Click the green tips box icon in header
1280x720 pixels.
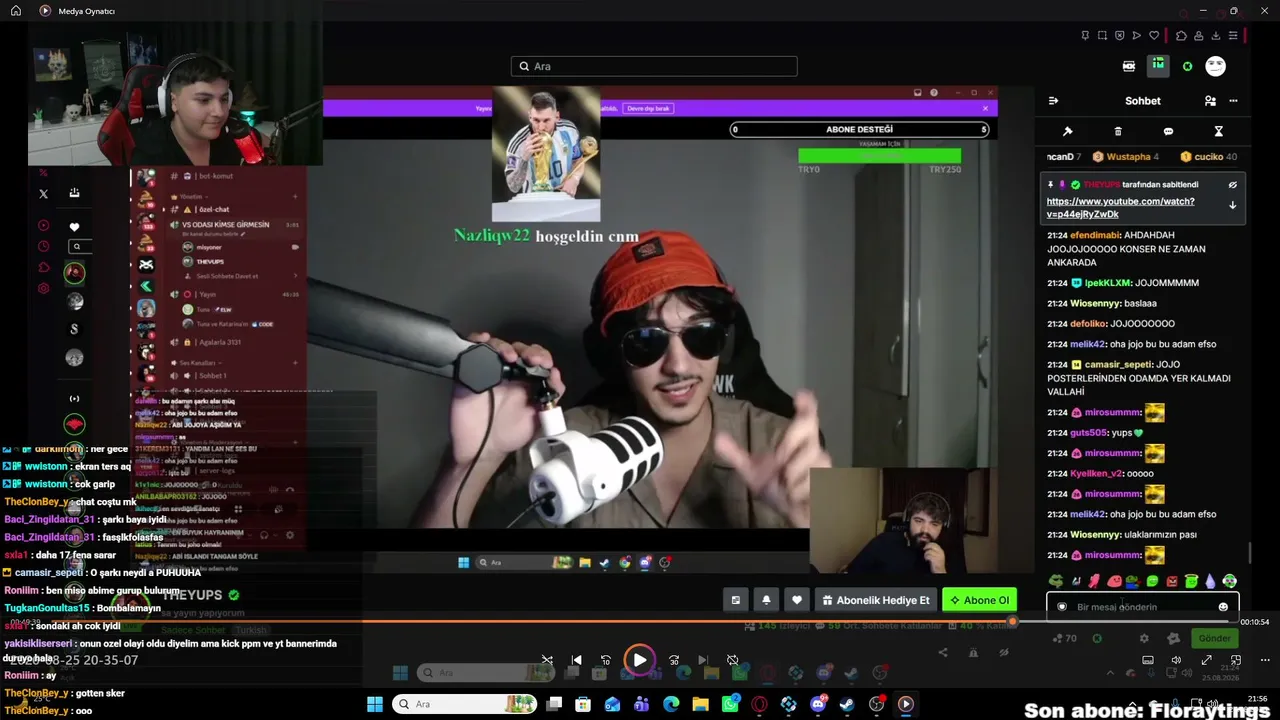click(1158, 66)
